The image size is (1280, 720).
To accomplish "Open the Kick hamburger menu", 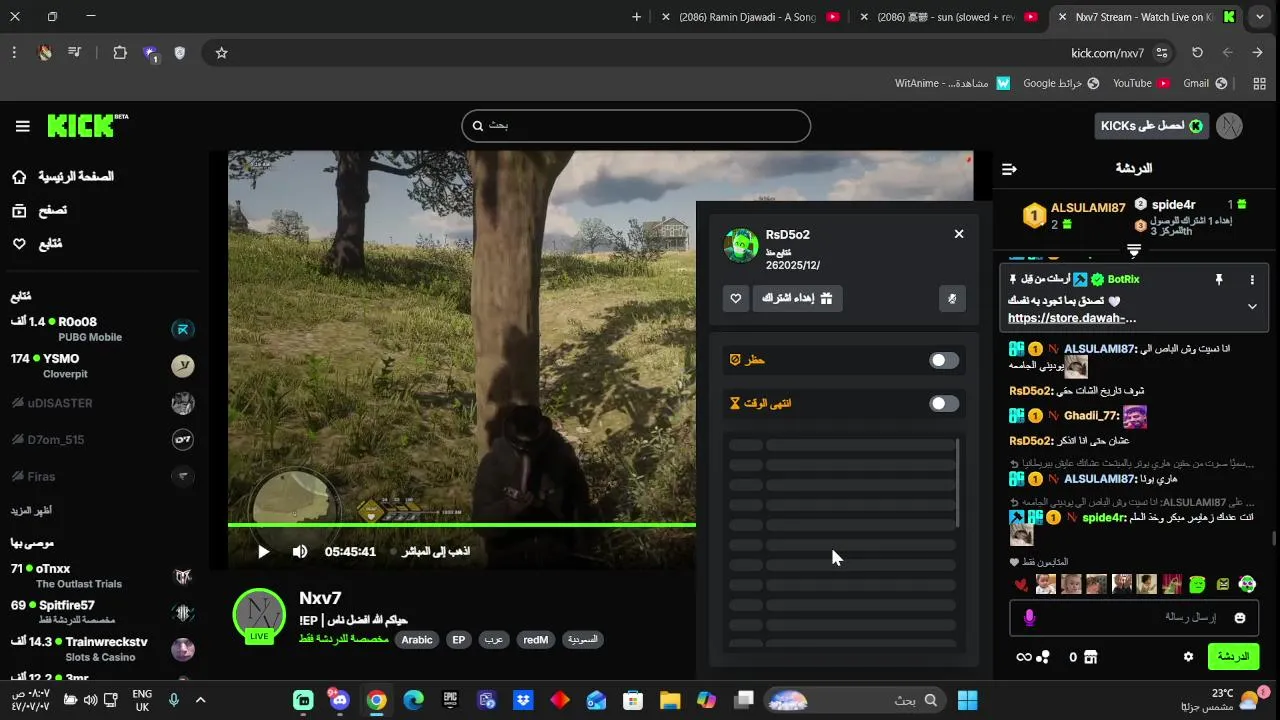I will point(22,126).
